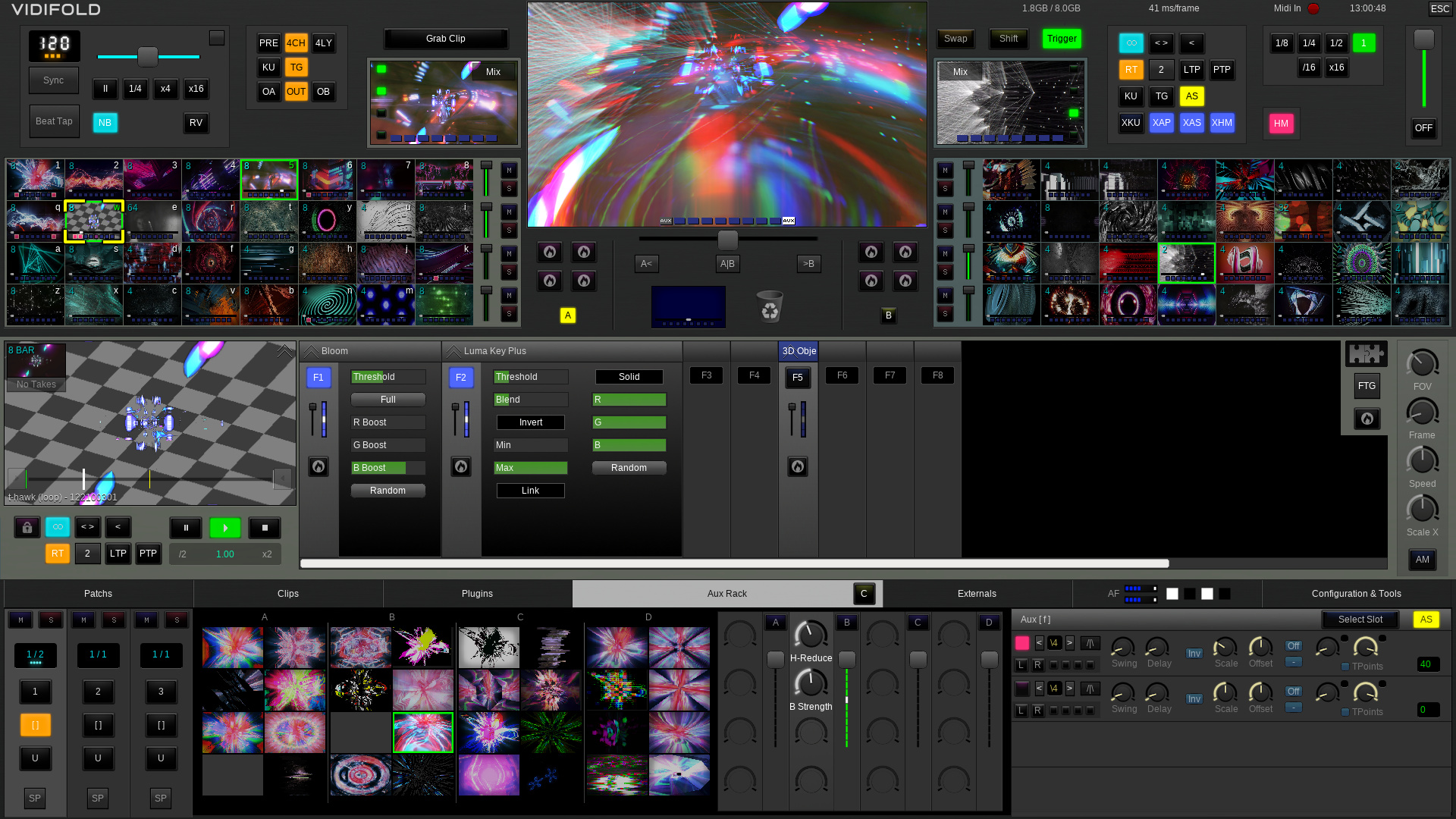Click the ESC button
The image size is (1456, 819).
1440,9
